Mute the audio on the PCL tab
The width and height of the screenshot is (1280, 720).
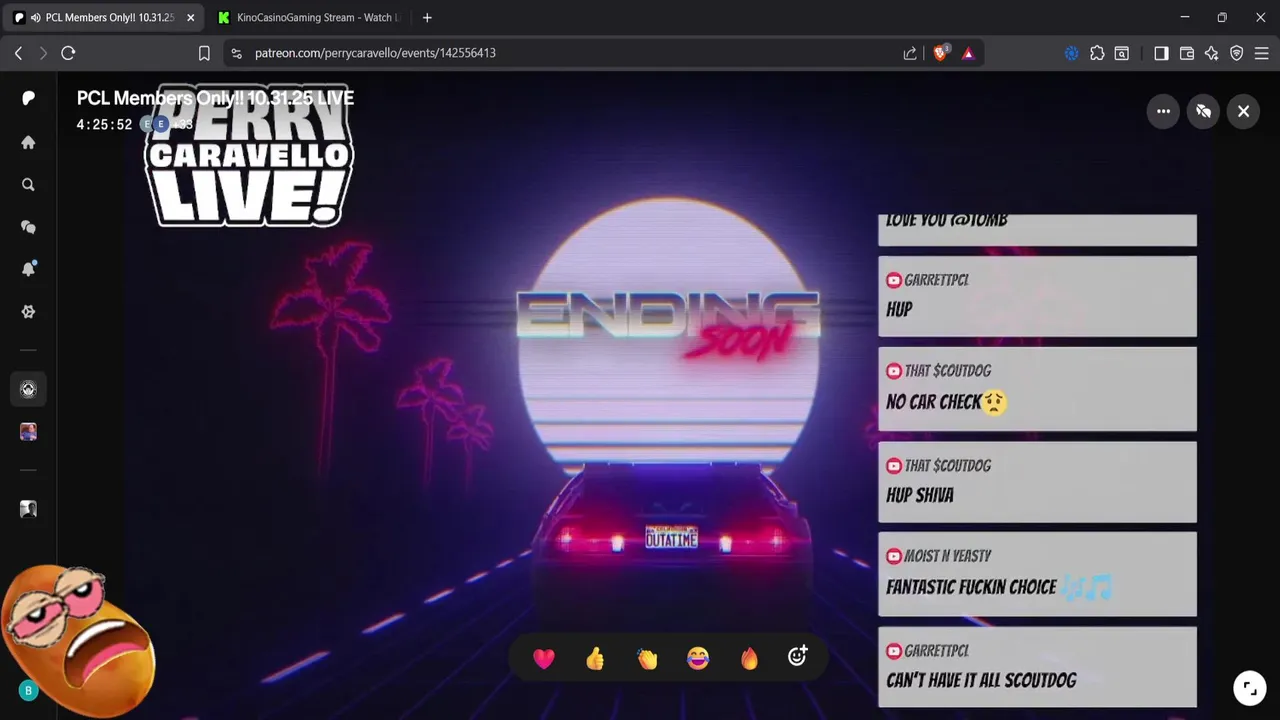pos(36,18)
